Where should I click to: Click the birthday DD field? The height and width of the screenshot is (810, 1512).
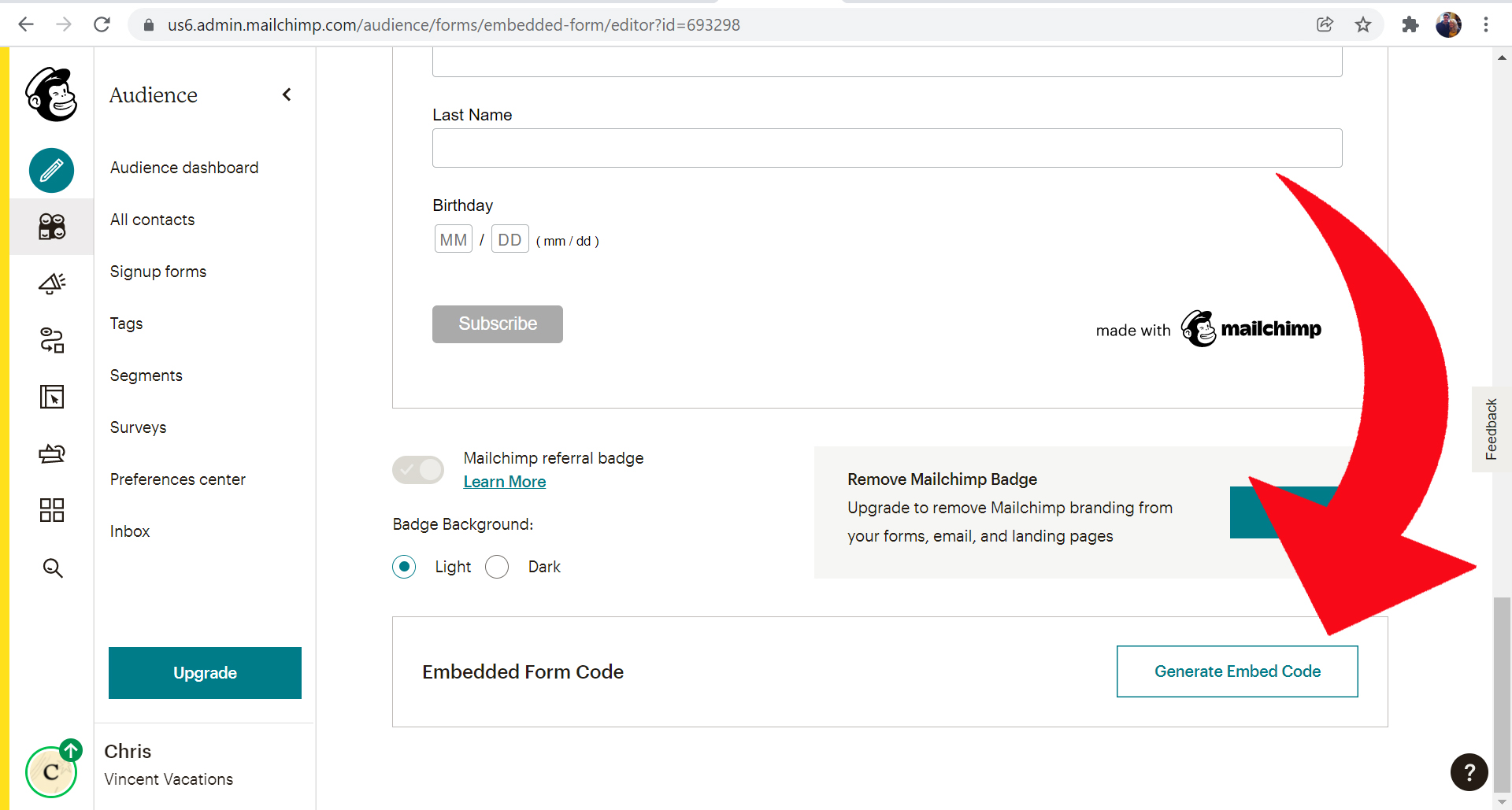coord(510,239)
